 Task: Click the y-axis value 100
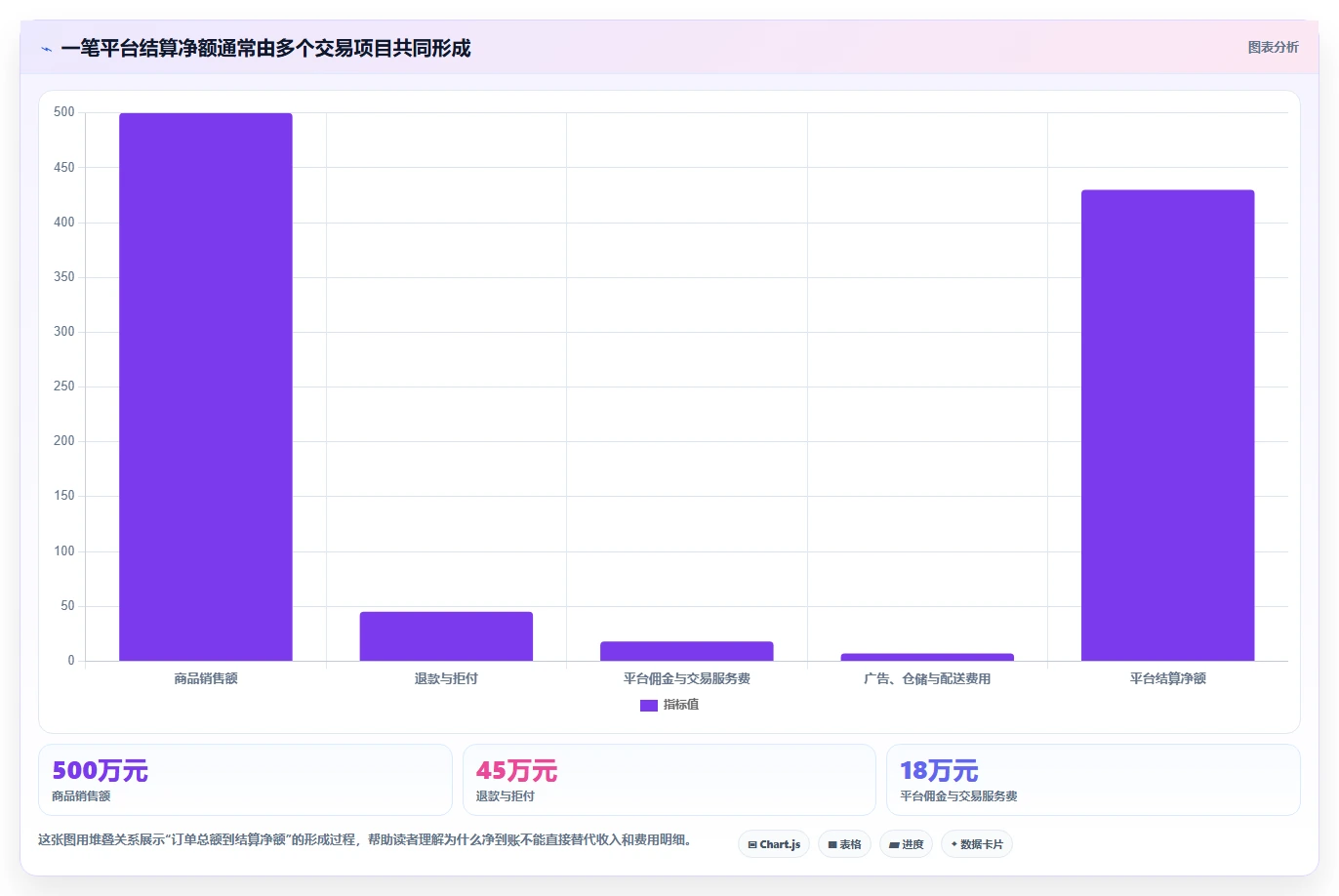(64, 551)
